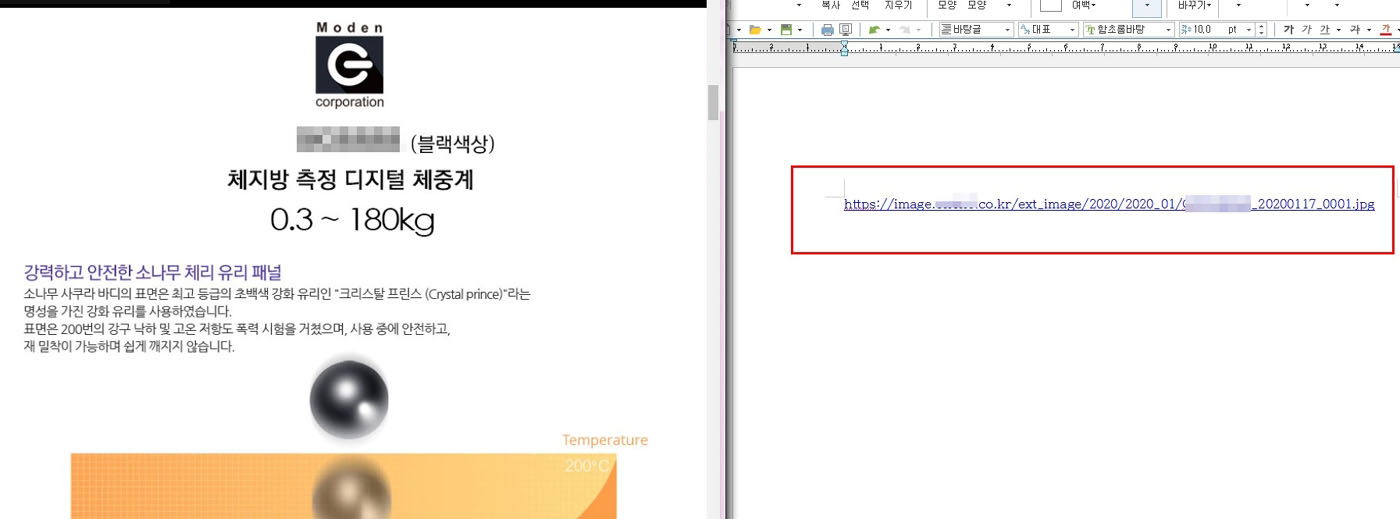Click the green save icon

787,30
